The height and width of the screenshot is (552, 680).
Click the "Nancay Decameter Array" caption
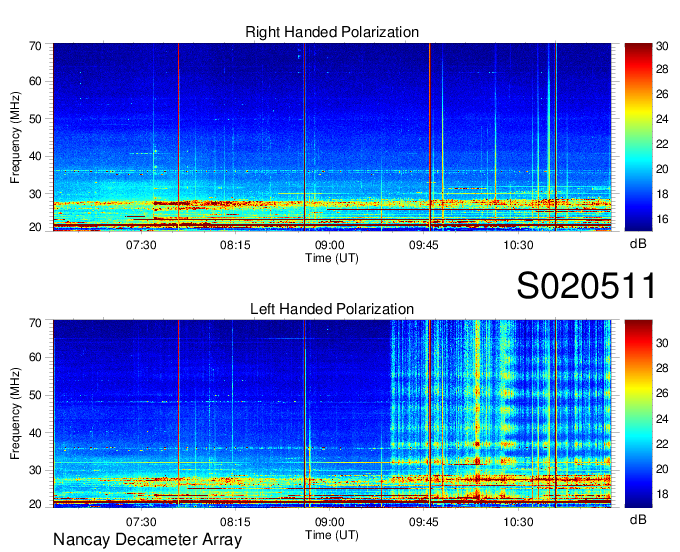tap(147, 540)
